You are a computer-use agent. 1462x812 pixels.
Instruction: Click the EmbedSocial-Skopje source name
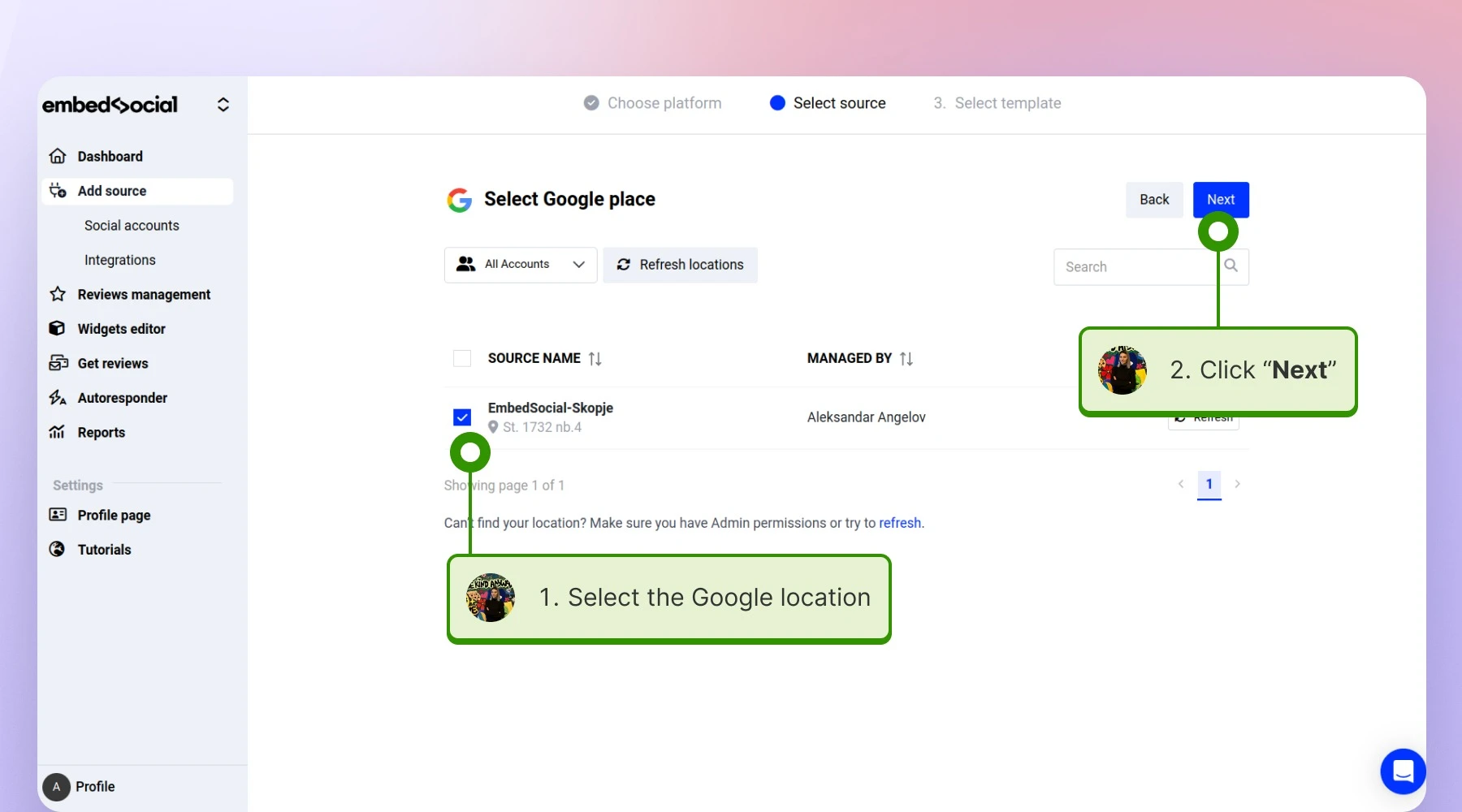pyautogui.click(x=551, y=408)
